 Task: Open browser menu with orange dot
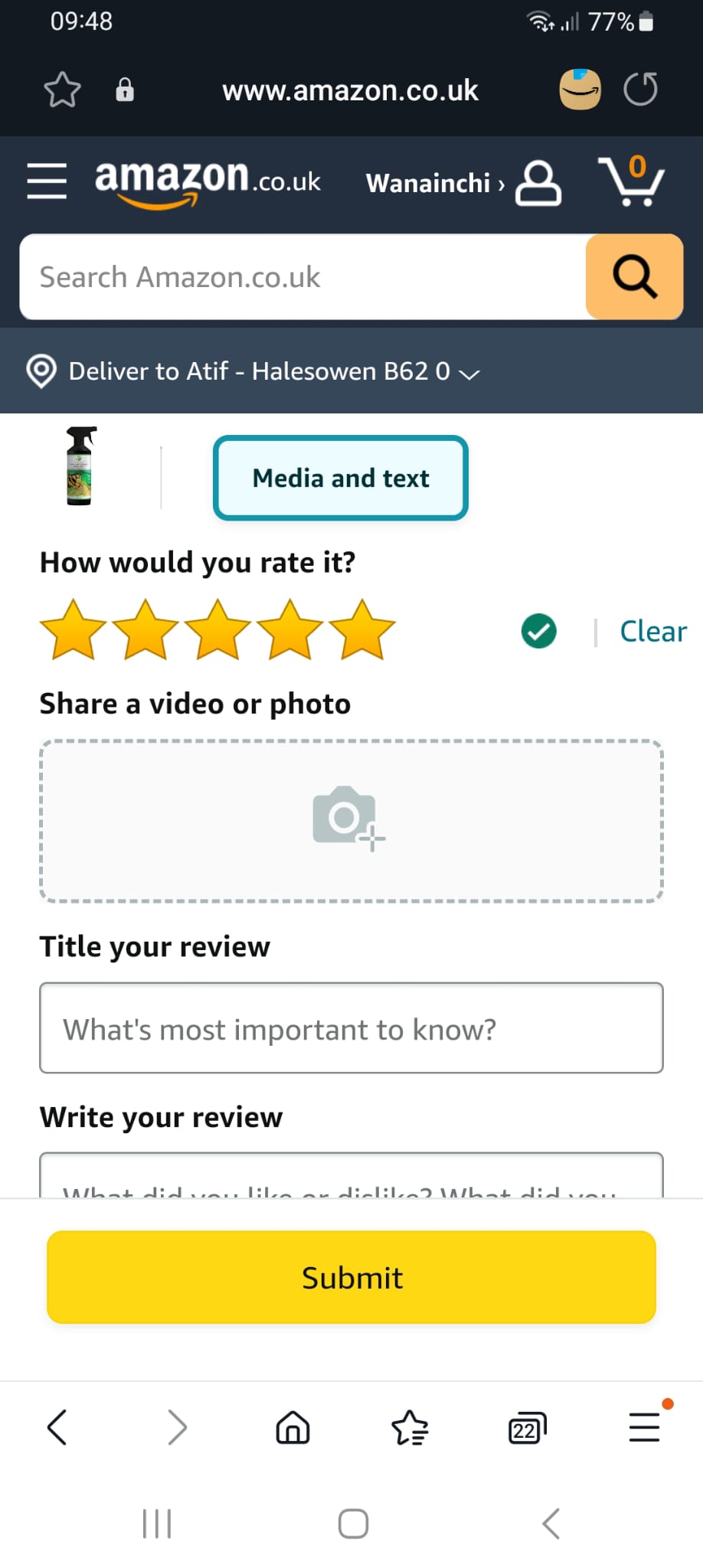tap(646, 1426)
